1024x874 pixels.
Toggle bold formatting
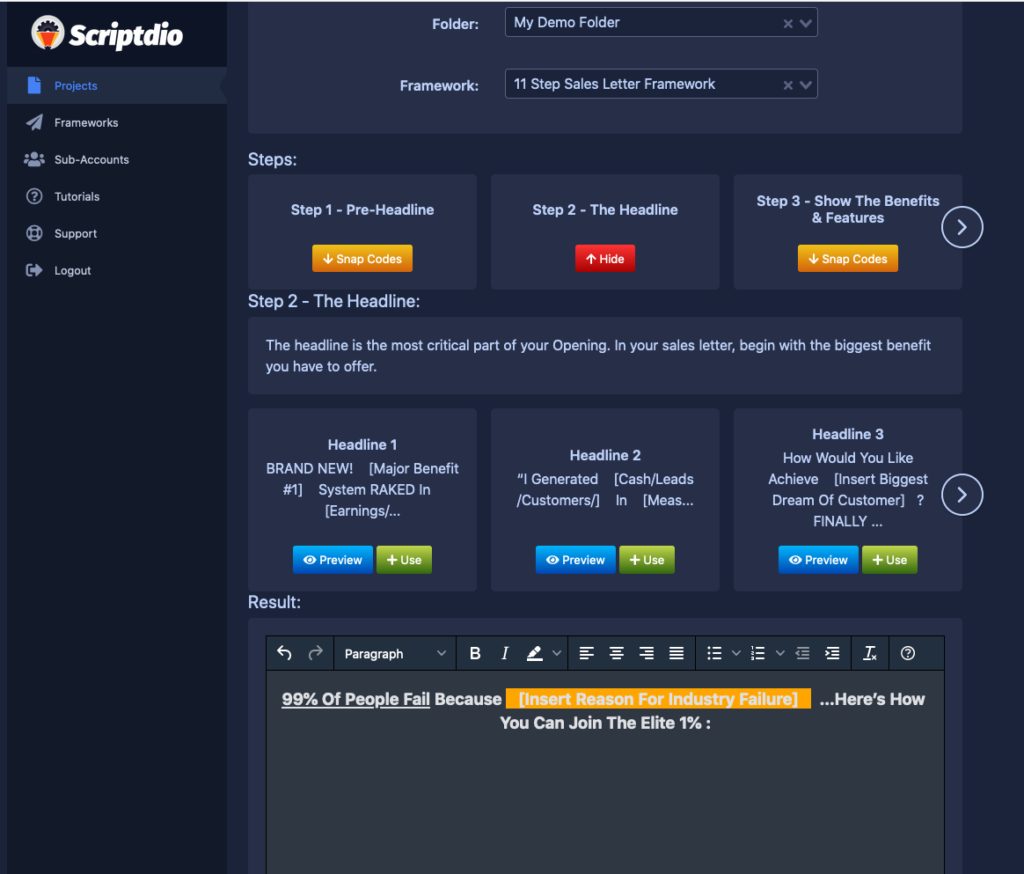tap(475, 653)
